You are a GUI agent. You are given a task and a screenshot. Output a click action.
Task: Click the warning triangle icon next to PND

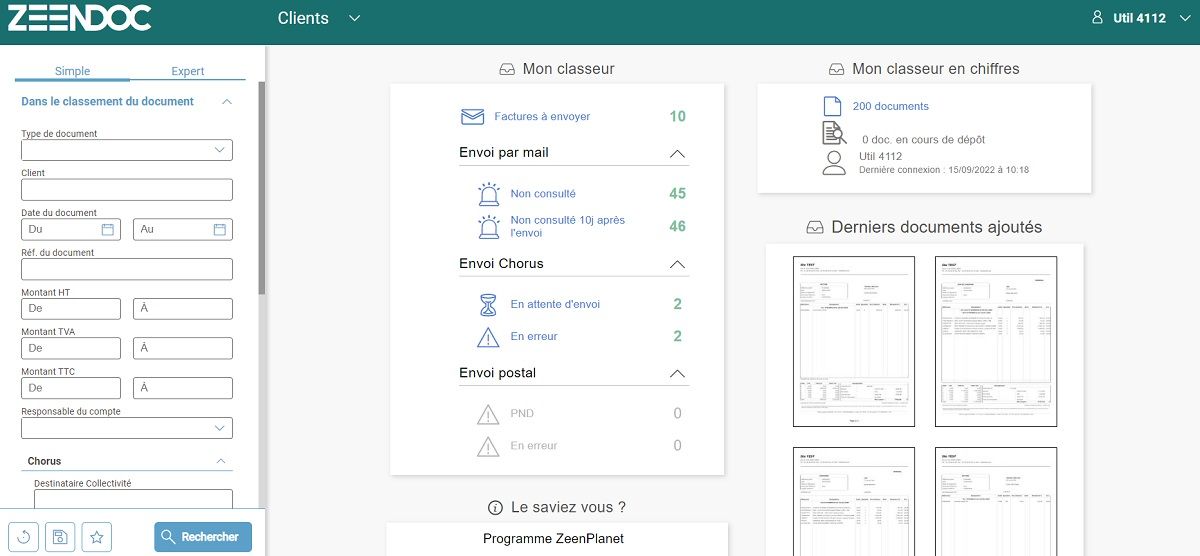click(x=488, y=414)
